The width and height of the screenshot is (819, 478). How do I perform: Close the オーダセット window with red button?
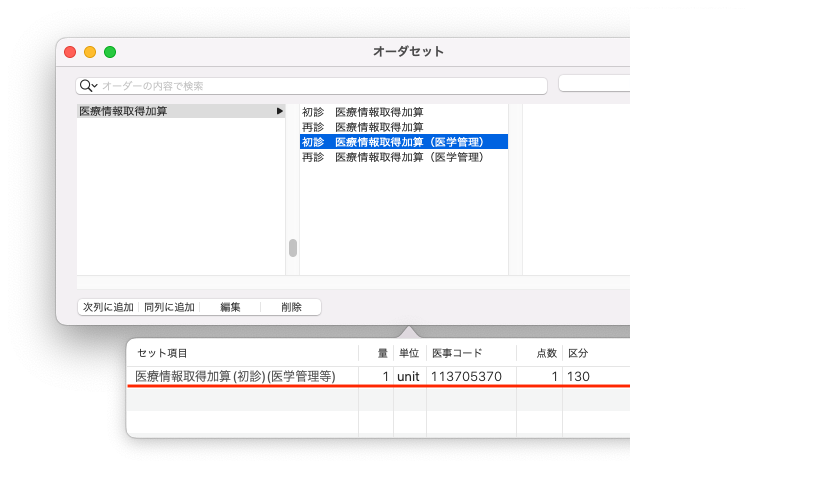[70, 52]
